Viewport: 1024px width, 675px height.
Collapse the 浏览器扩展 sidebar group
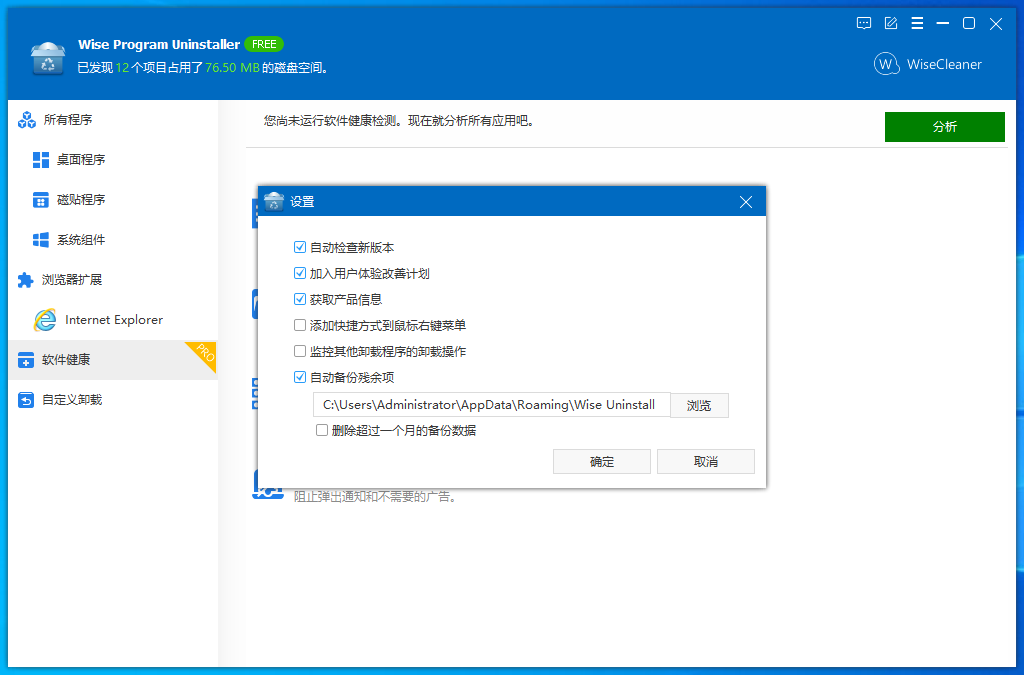pos(24,279)
